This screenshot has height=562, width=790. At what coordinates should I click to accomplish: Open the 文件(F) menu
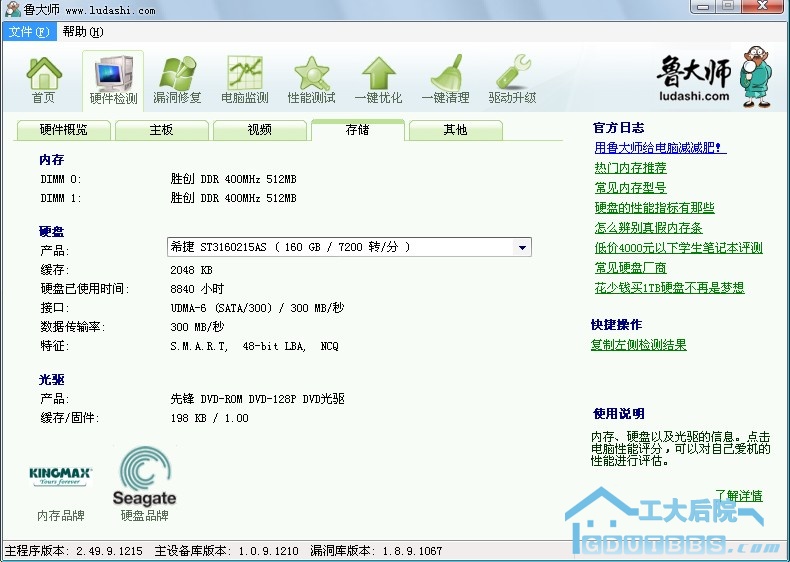click(x=29, y=32)
